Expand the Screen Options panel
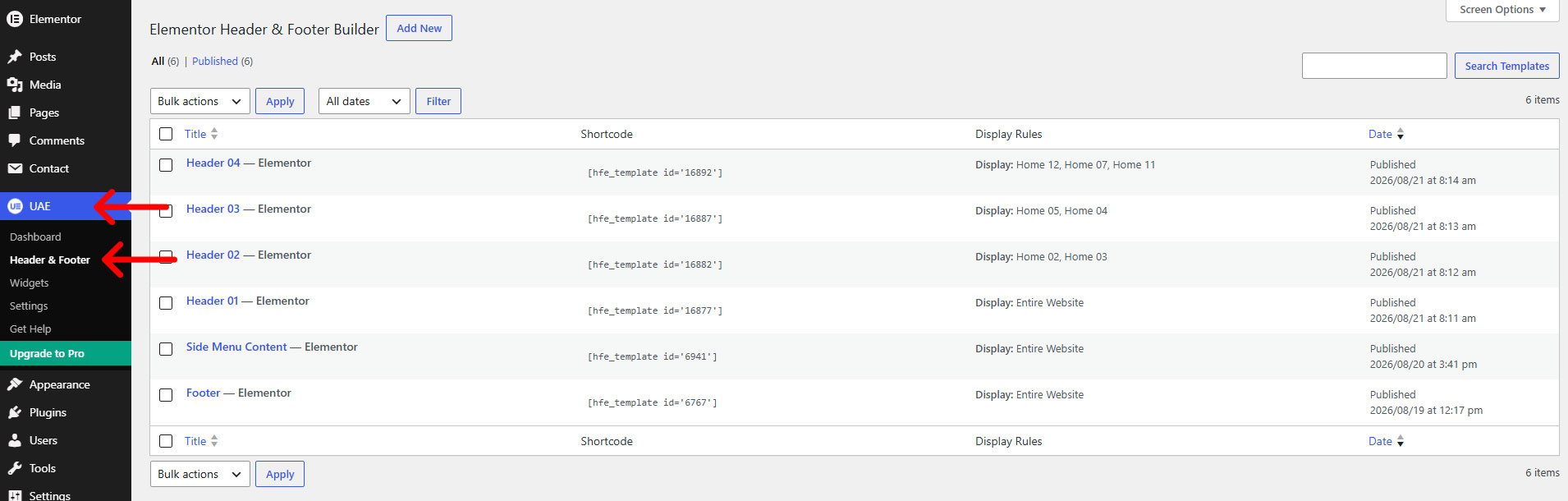Screen dimensions: 1568x501 [1502, 10]
